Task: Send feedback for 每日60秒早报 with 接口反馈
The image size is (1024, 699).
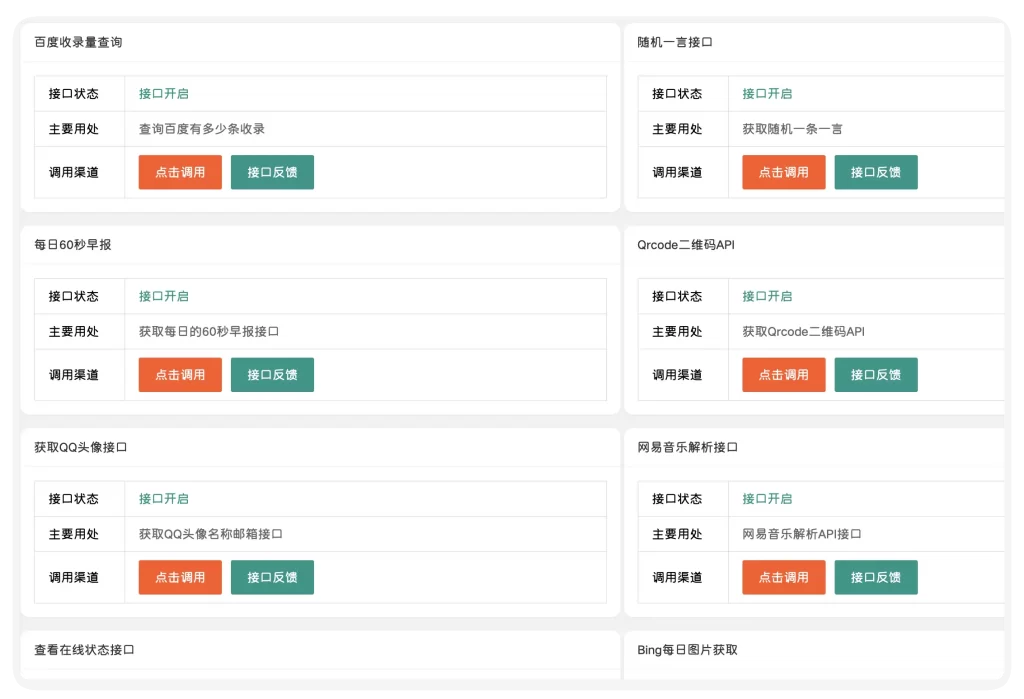Action: coord(272,375)
